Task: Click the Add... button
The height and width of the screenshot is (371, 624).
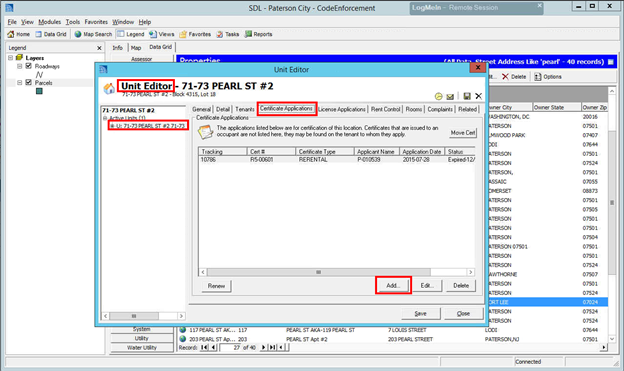Action: click(393, 285)
